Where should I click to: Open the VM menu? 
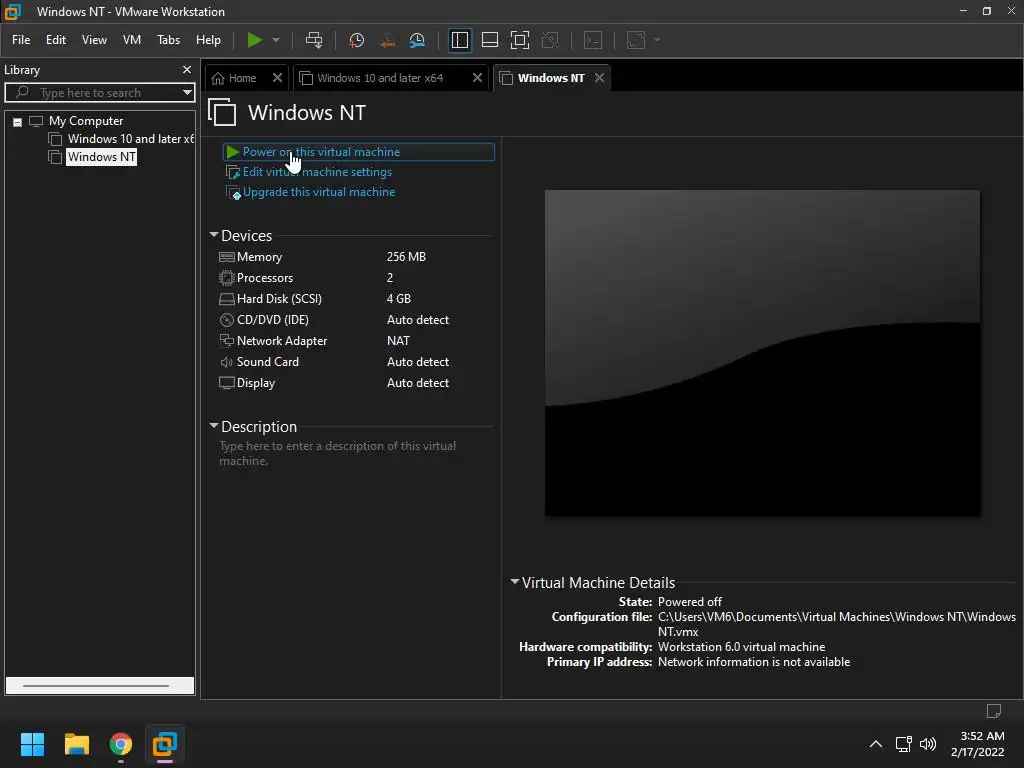(132, 40)
